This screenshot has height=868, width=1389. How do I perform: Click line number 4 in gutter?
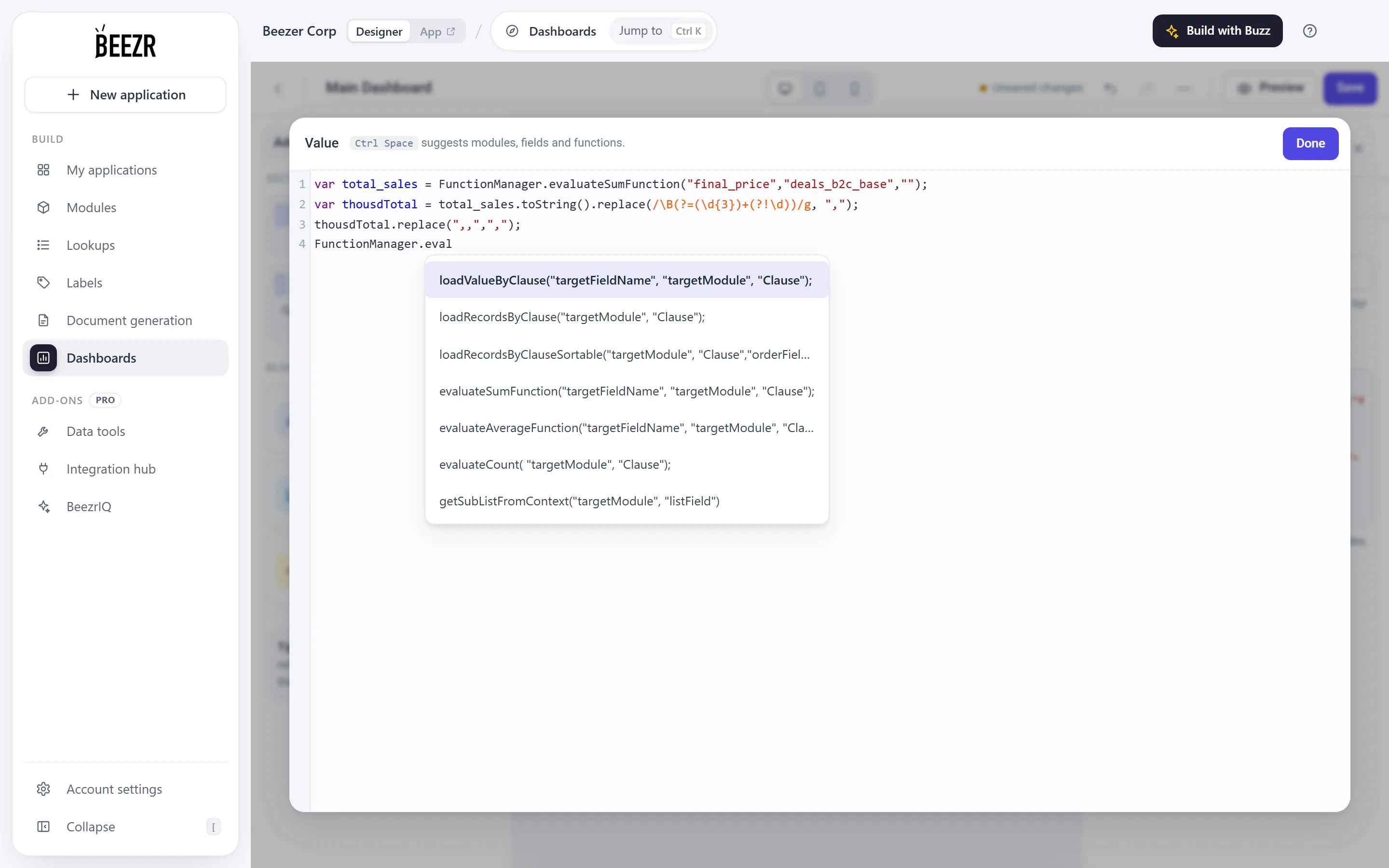(x=302, y=244)
